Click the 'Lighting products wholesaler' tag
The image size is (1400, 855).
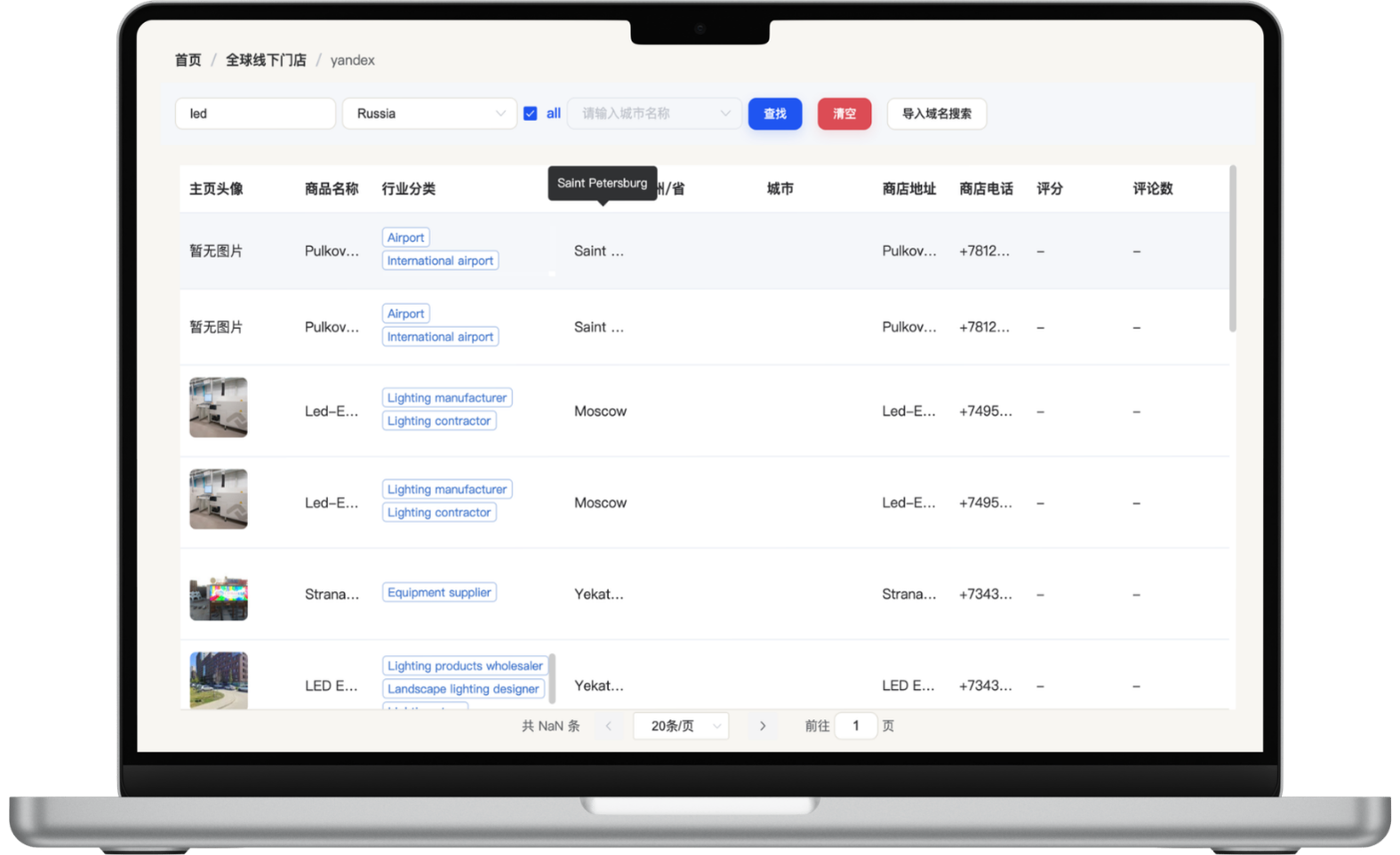[x=465, y=666]
